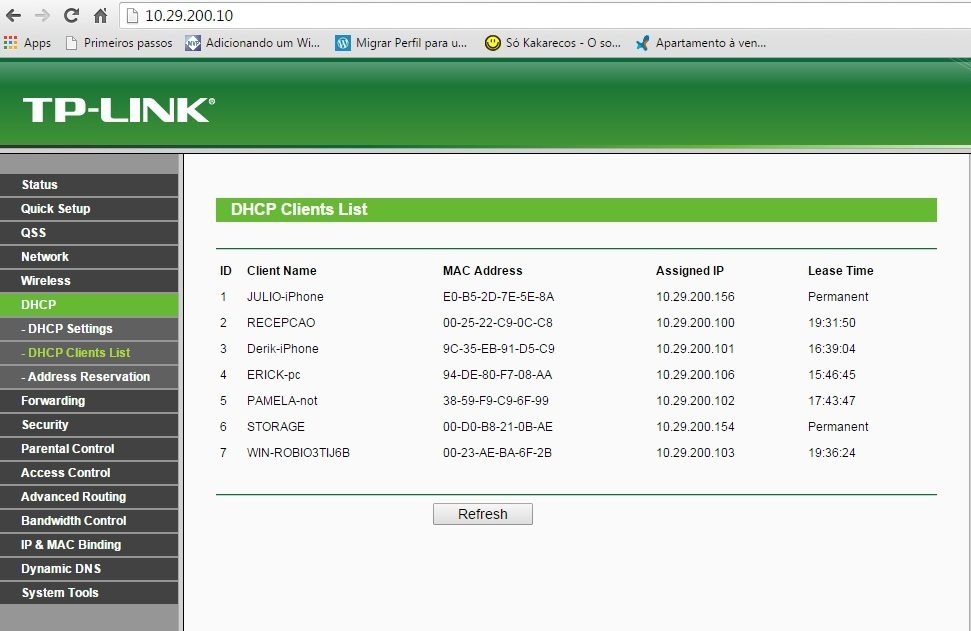
Task: Click assigned IP 10.29.200.102
Action: point(695,401)
